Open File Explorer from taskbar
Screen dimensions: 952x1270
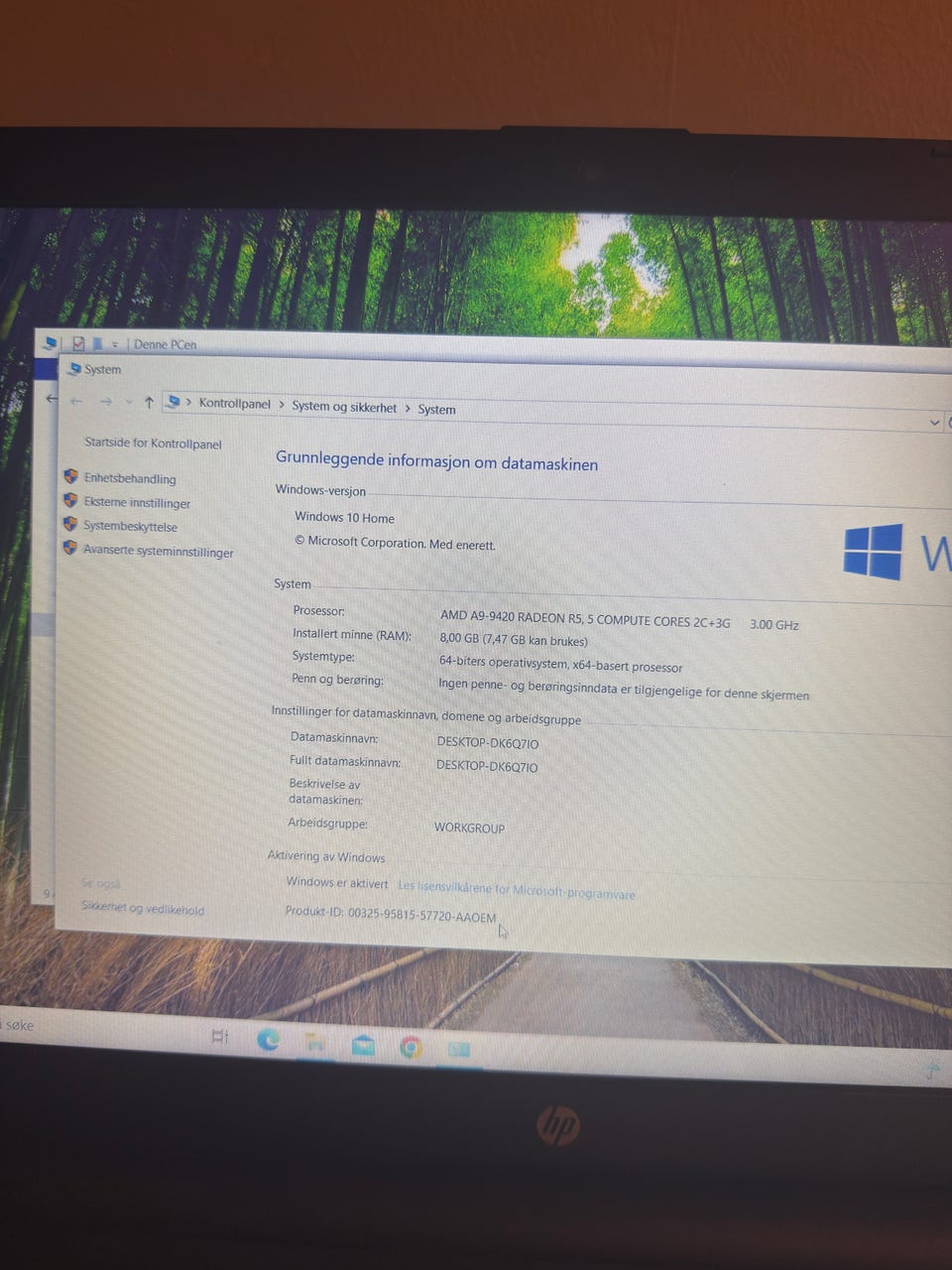(x=315, y=1042)
